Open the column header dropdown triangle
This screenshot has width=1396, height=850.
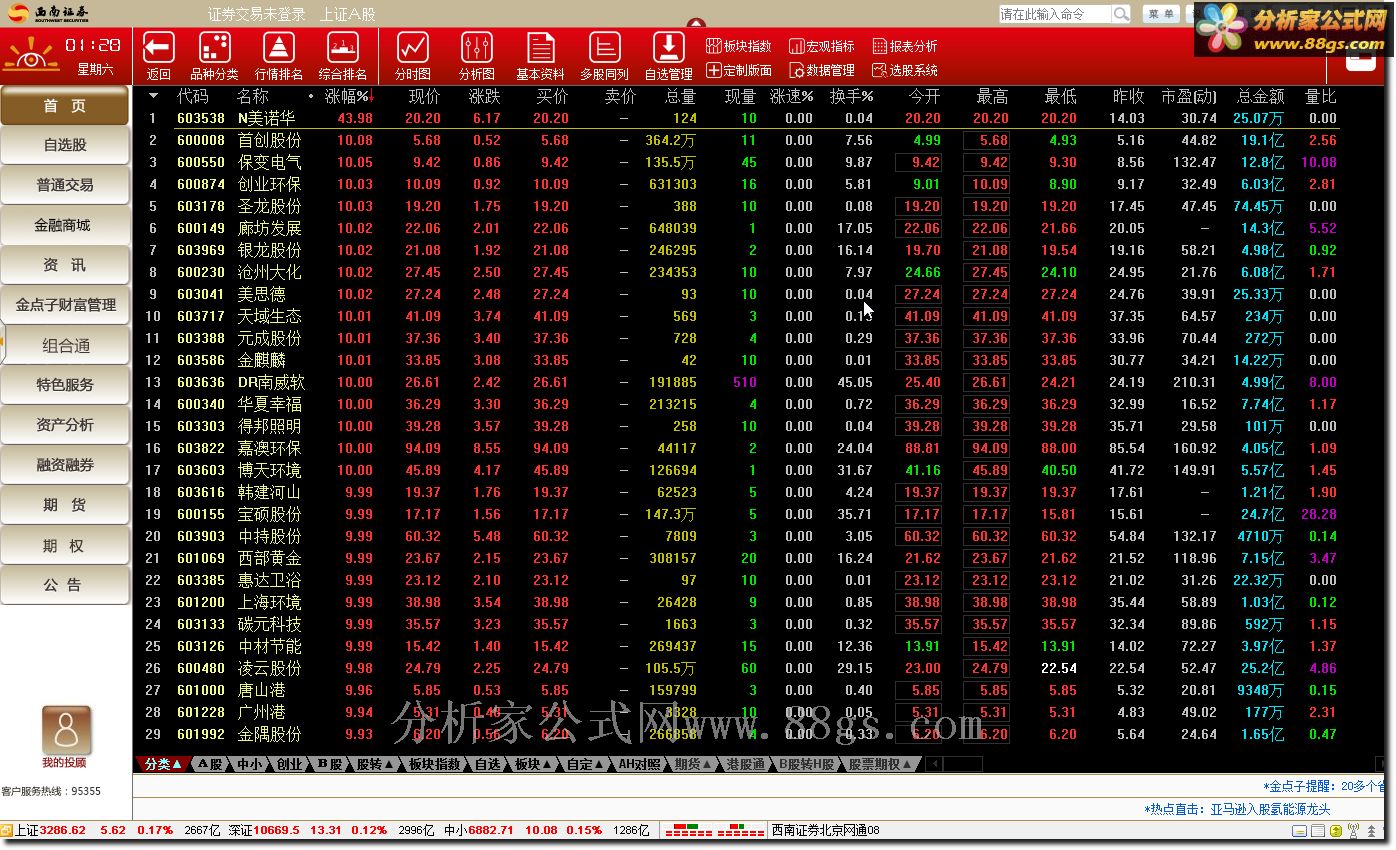tap(153, 97)
